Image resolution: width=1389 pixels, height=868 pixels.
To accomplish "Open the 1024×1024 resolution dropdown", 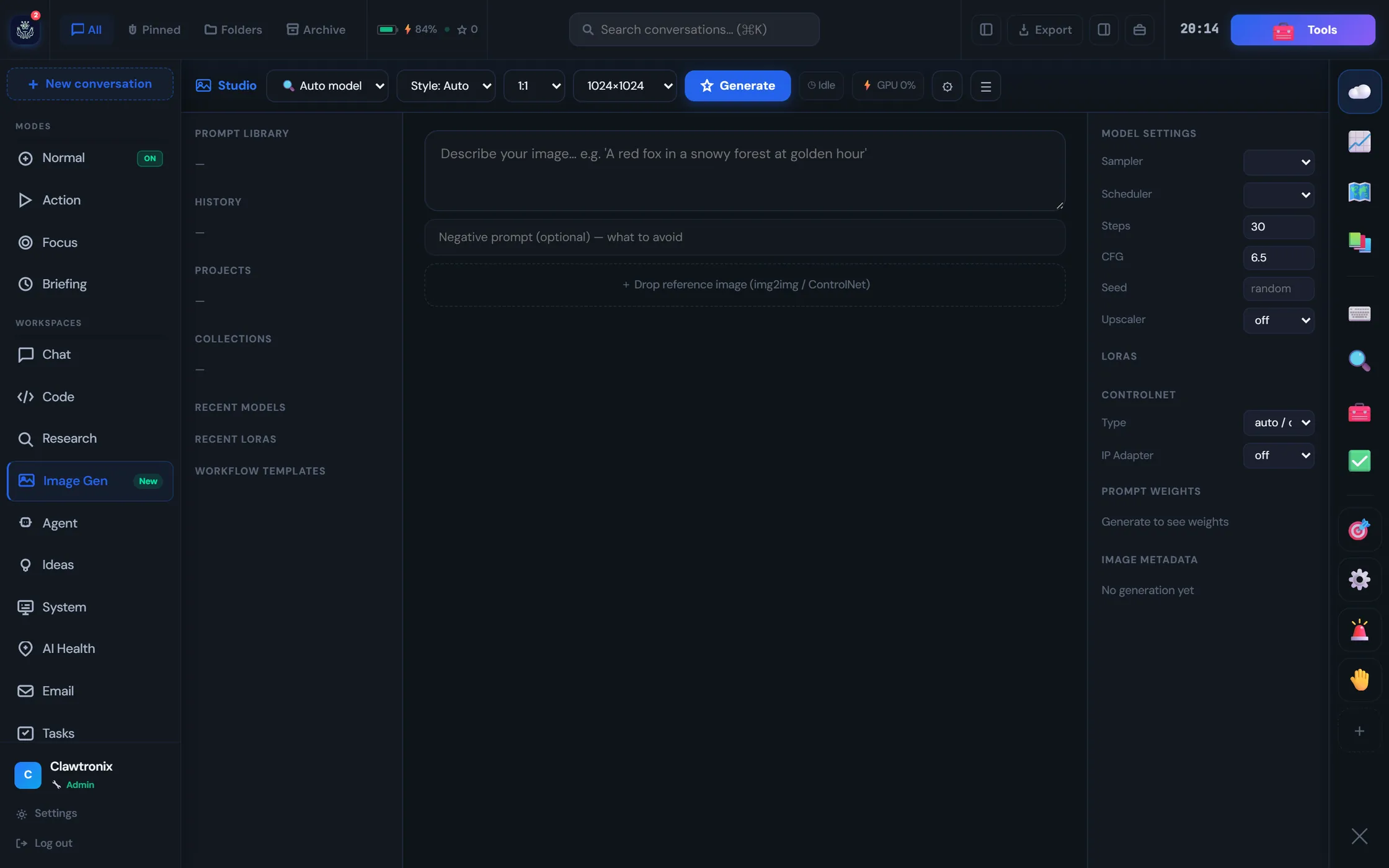I will pos(624,86).
